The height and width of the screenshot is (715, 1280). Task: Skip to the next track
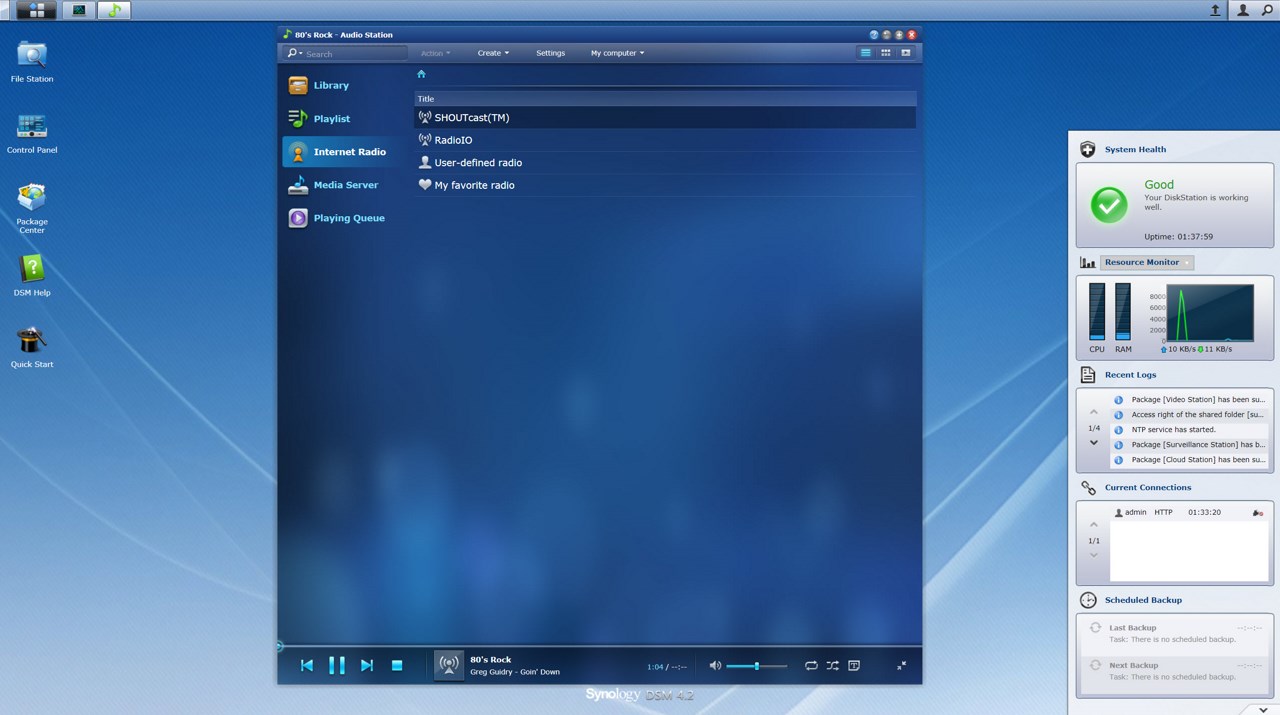tap(367, 665)
